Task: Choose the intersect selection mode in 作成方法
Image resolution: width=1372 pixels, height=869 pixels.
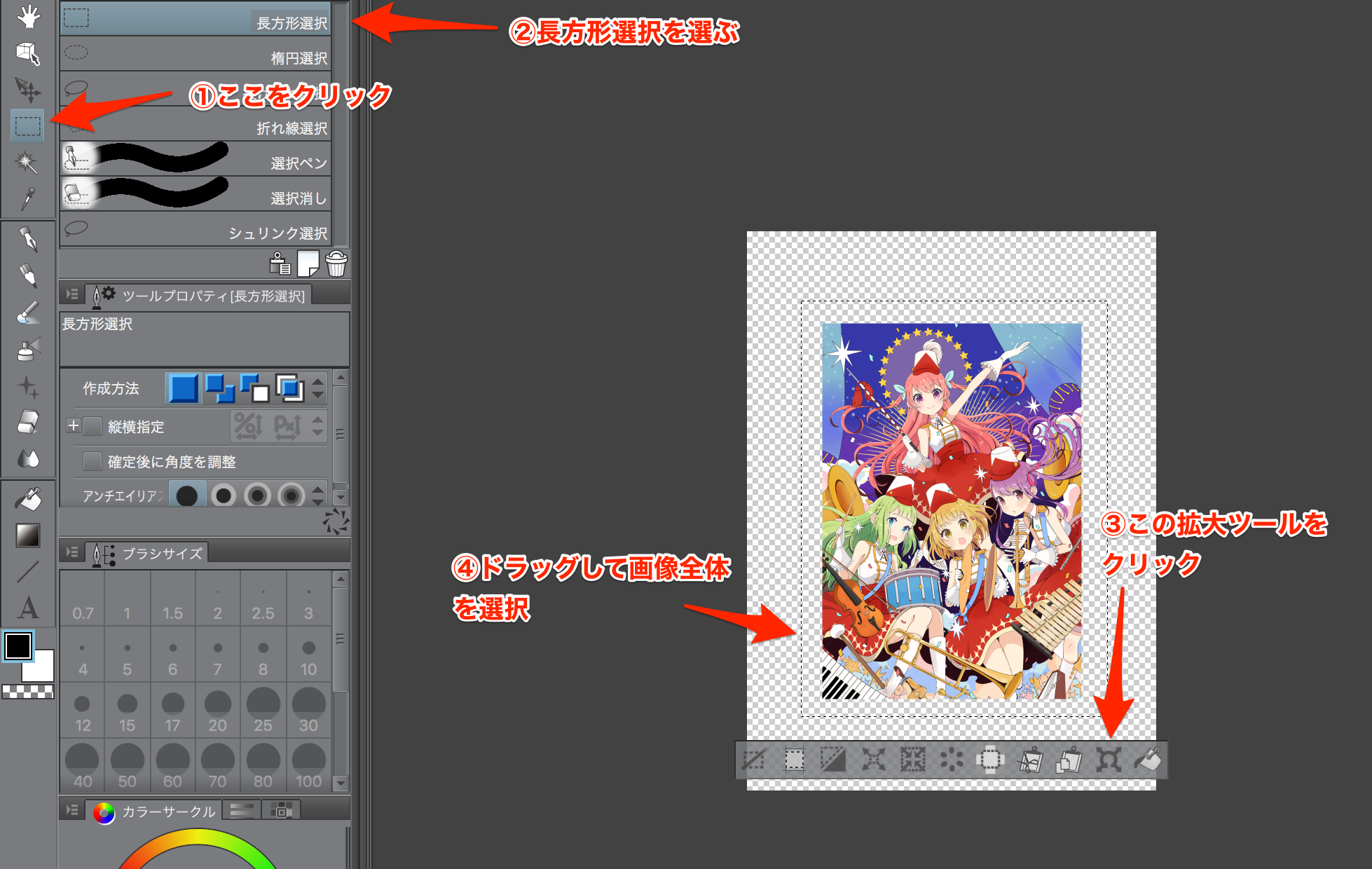Action: pos(290,388)
